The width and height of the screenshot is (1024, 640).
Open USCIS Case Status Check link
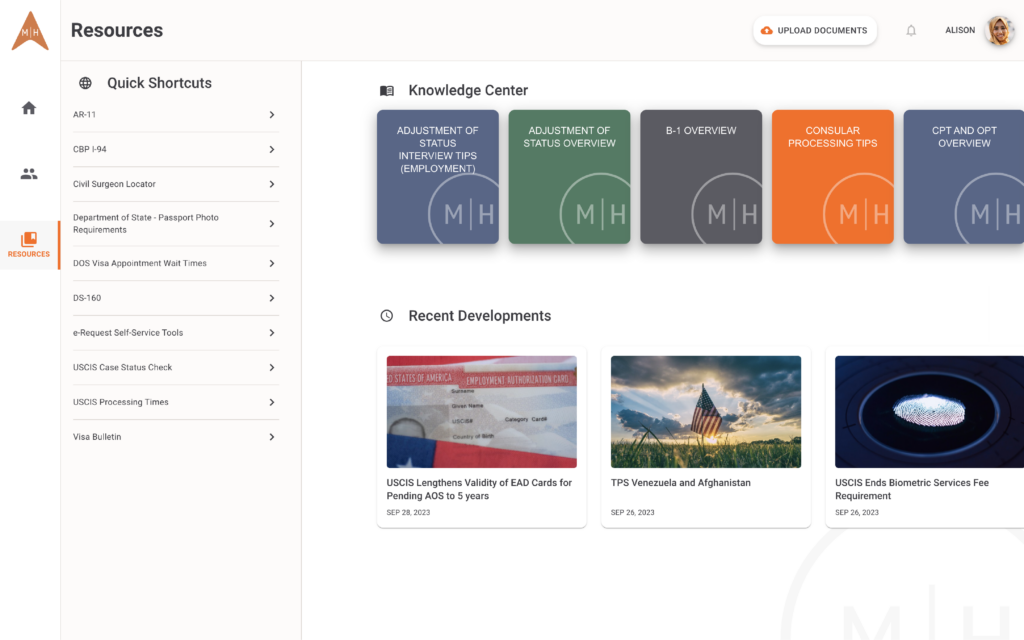click(x=123, y=368)
